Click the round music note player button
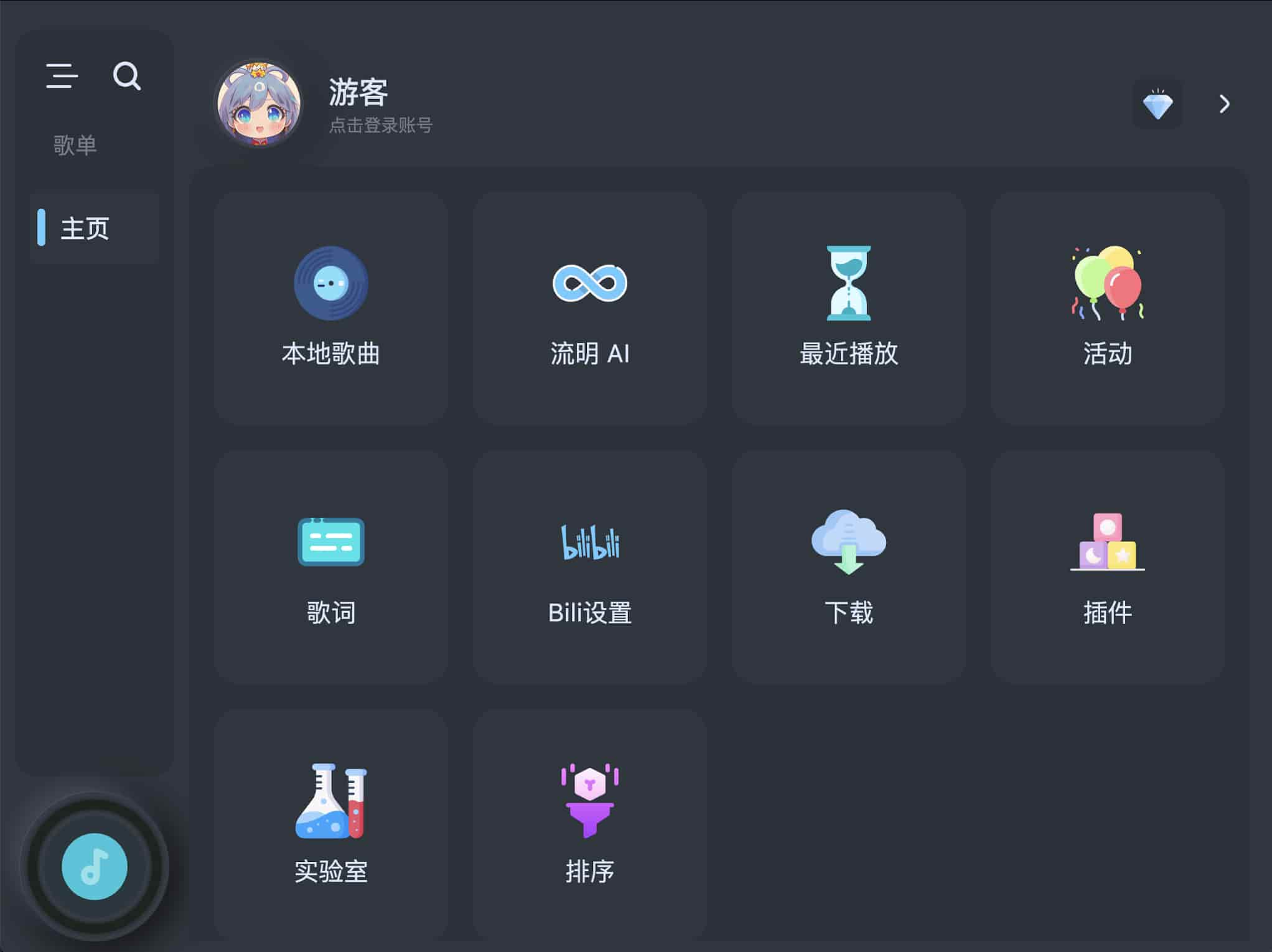The height and width of the screenshot is (952, 1272). (x=95, y=866)
